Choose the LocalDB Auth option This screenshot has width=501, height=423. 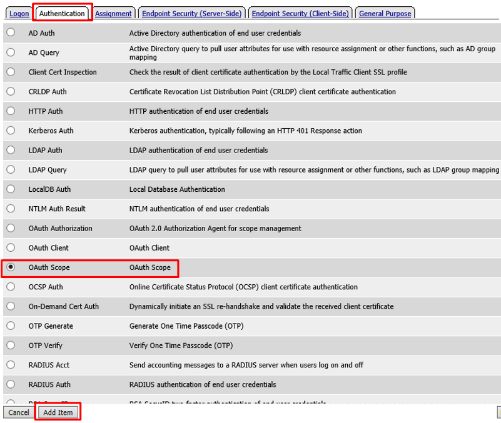[11, 189]
